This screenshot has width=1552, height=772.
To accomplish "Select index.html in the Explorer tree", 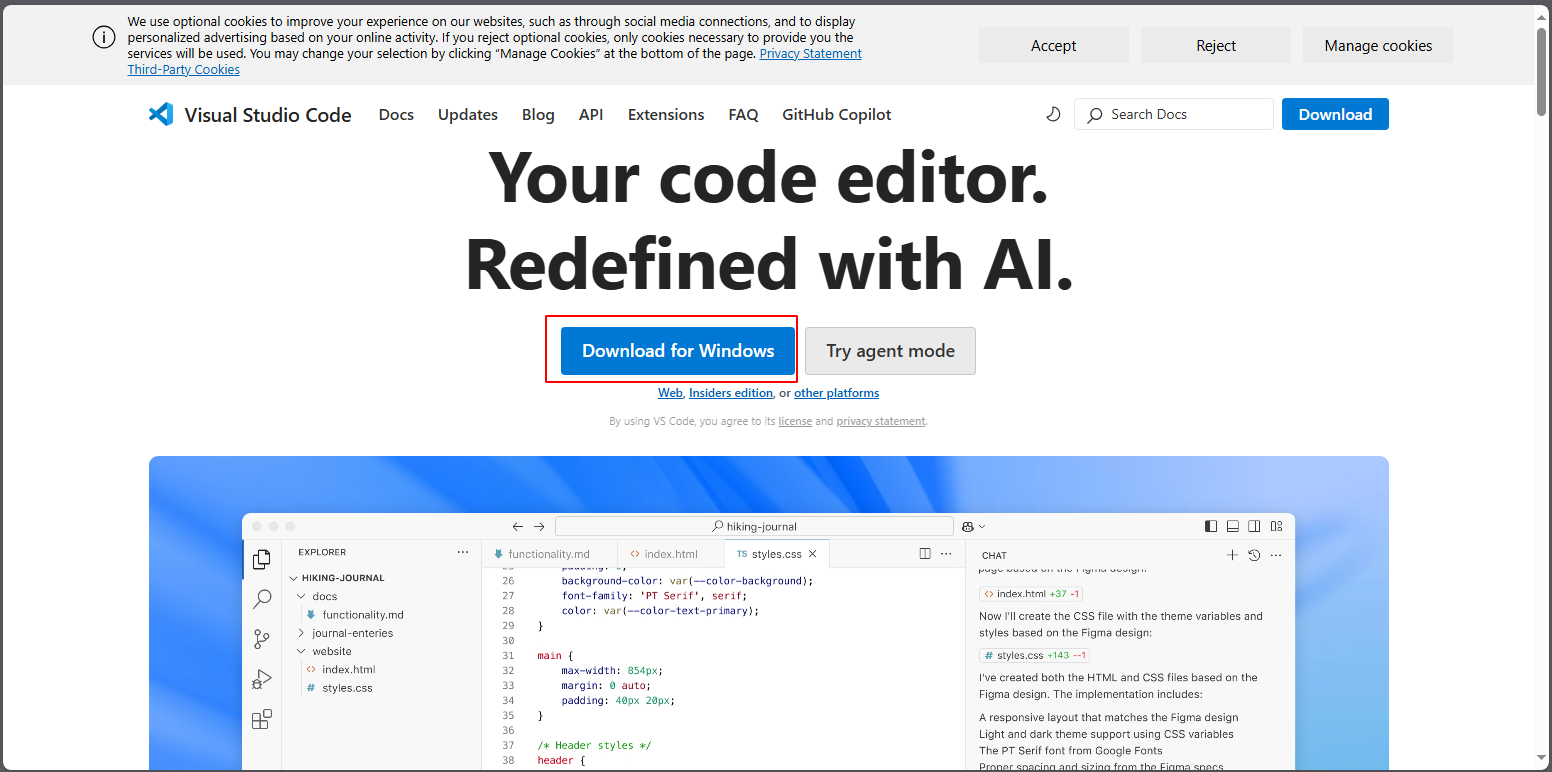I will pos(341,670).
